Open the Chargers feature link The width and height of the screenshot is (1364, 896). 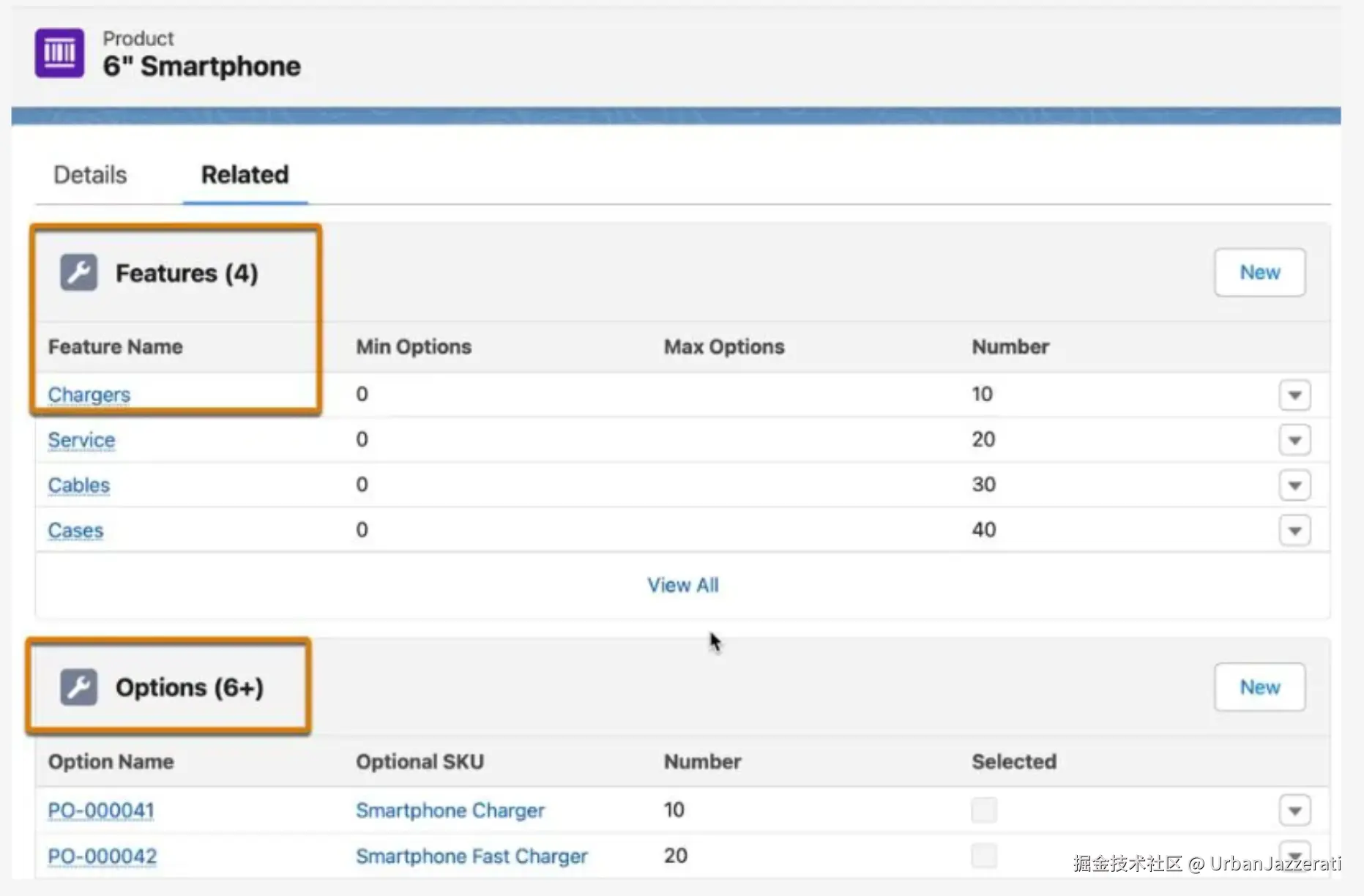tap(89, 395)
